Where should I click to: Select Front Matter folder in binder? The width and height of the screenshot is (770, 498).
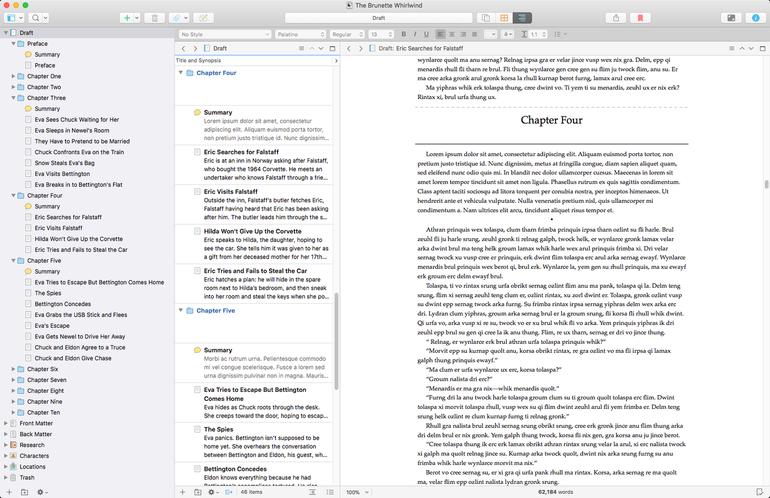pos(36,423)
